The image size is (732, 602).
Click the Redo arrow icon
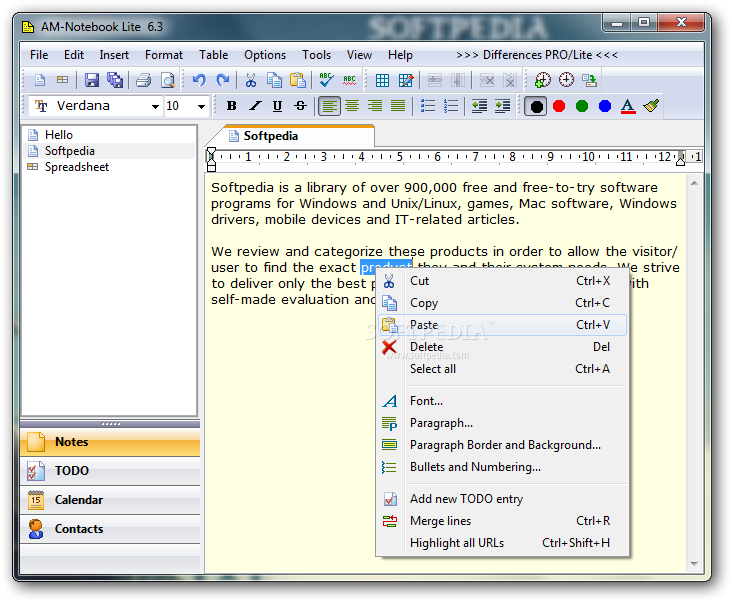coord(223,80)
